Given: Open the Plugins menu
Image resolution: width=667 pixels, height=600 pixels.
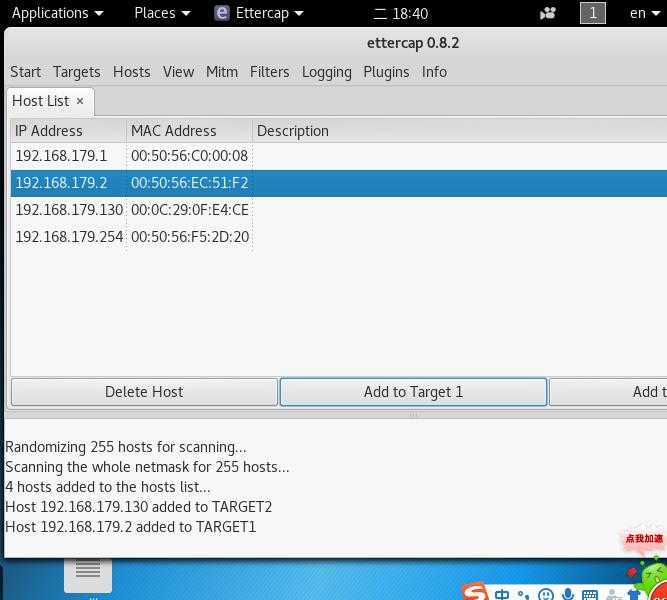Looking at the screenshot, I should pos(386,72).
